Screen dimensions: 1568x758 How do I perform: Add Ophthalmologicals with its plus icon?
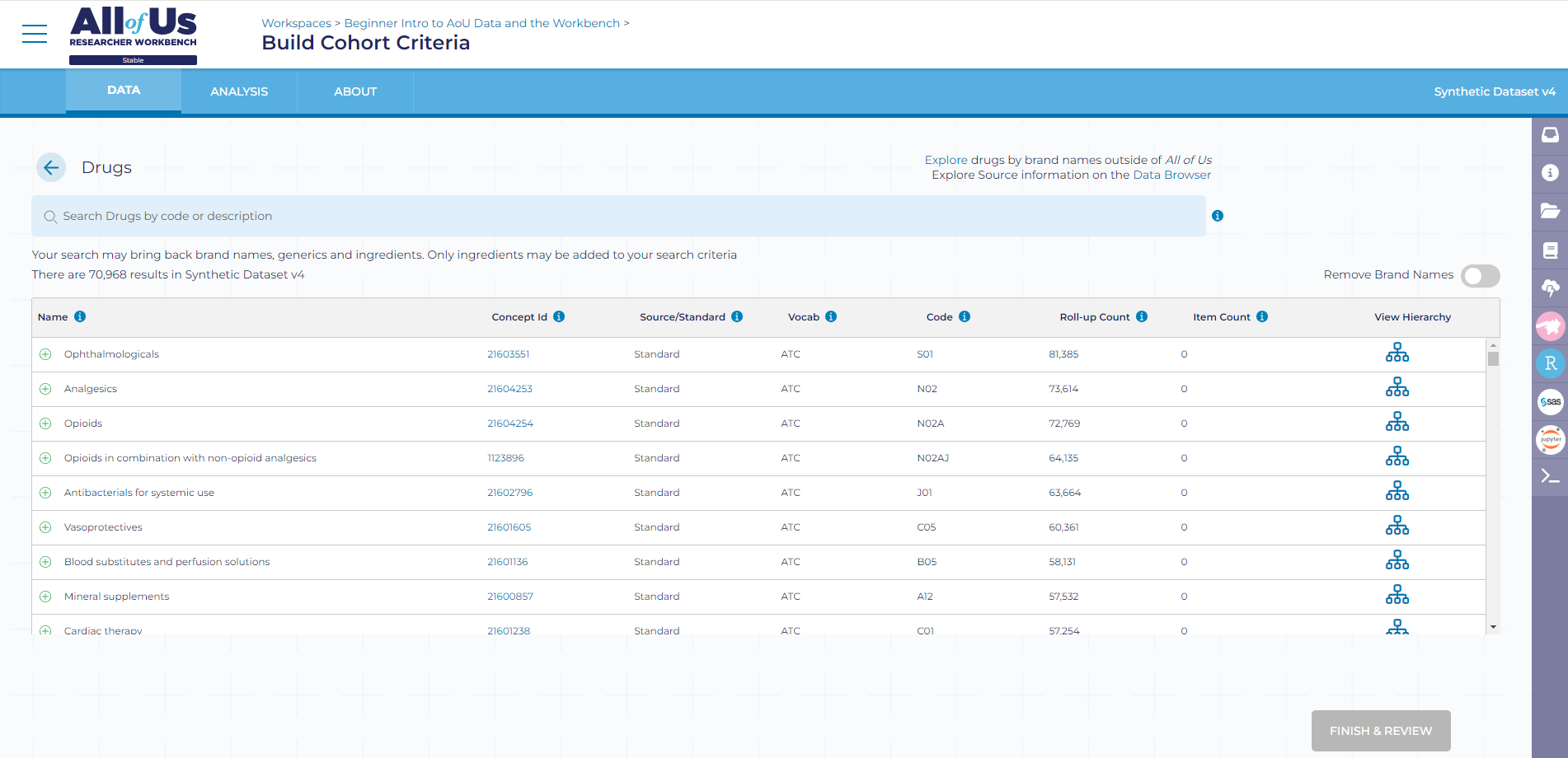click(45, 354)
